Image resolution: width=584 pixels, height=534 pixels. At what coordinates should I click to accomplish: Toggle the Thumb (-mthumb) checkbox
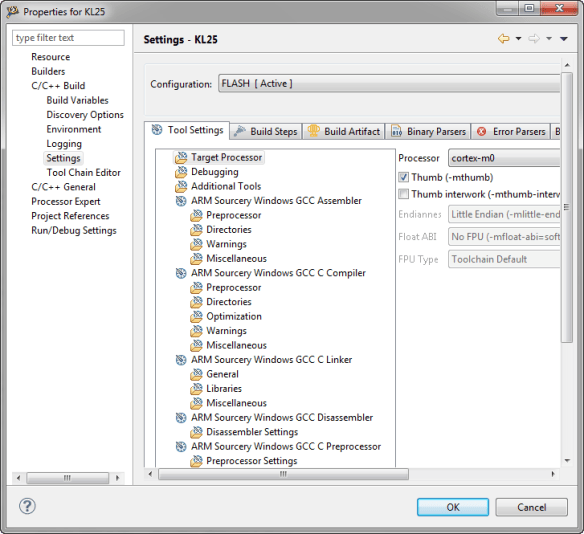(x=404, y=177)
